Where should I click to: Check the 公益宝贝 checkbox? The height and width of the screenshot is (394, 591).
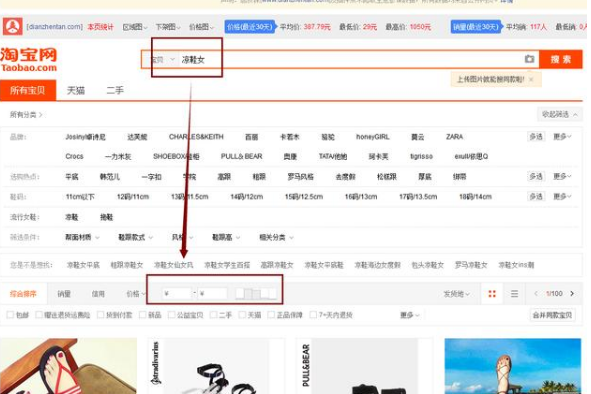[x=171, y=314]
